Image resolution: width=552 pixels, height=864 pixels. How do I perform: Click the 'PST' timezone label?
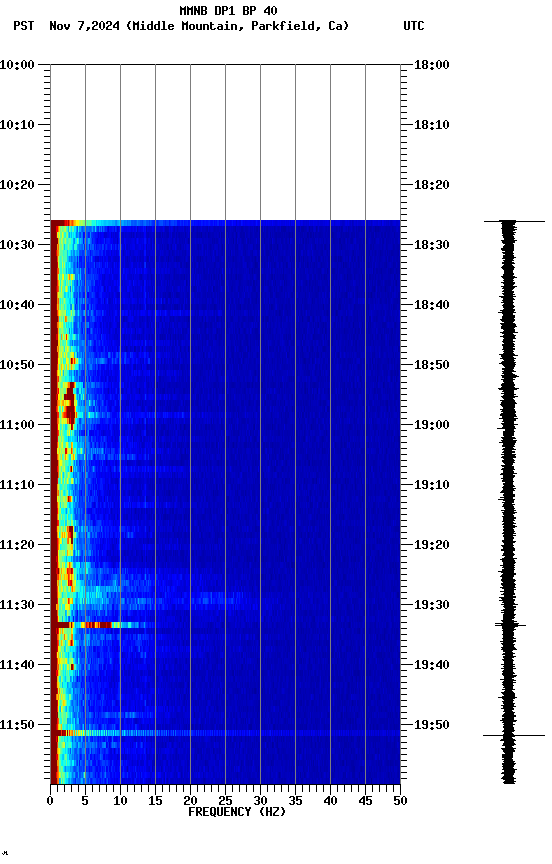click(24, 26)
